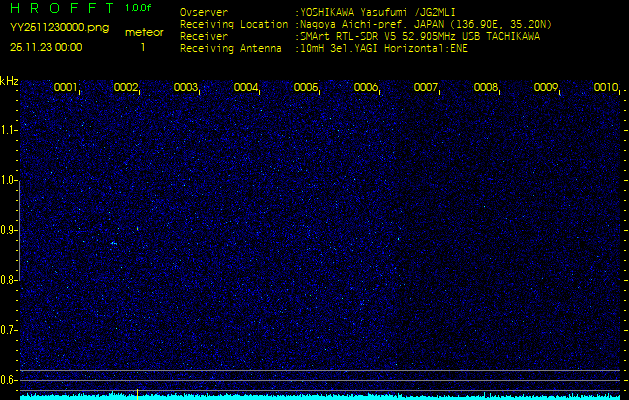Click the 1.0.0f version label
This screenshot has height=400, width=629.
[138, 8]
